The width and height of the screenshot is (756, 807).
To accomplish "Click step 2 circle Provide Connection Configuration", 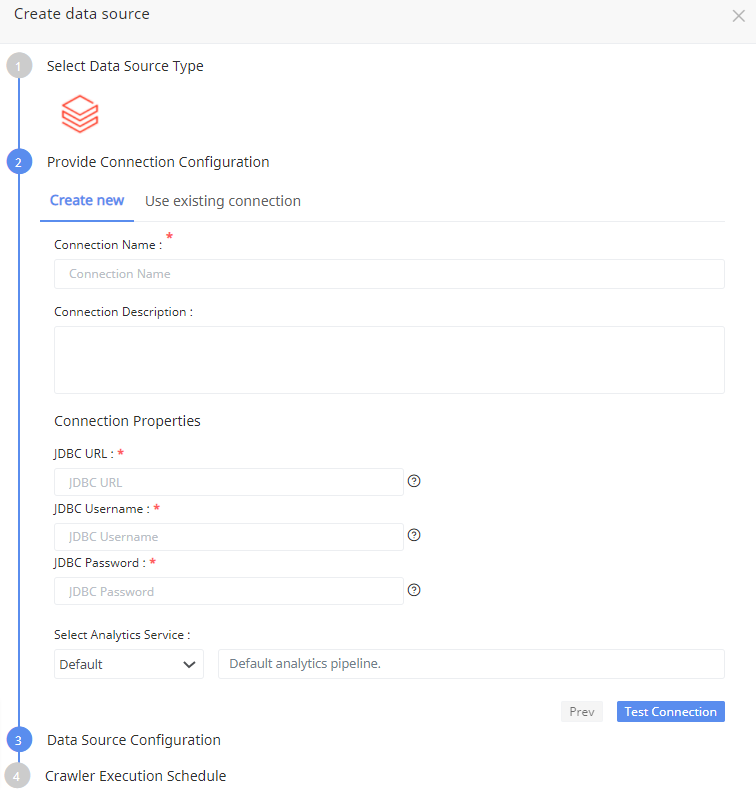I will (18, 161).
